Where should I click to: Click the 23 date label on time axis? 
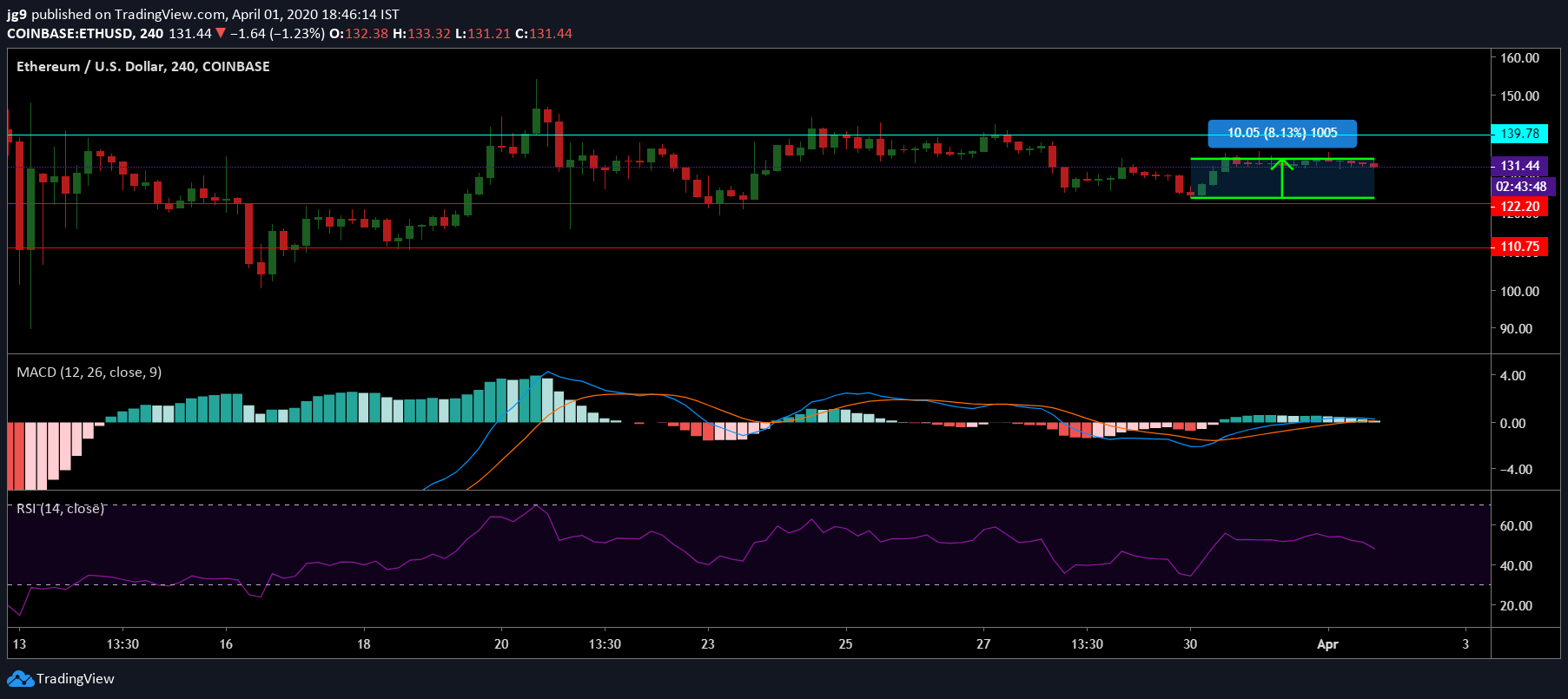pyautogui.click(x=708, y=644)
